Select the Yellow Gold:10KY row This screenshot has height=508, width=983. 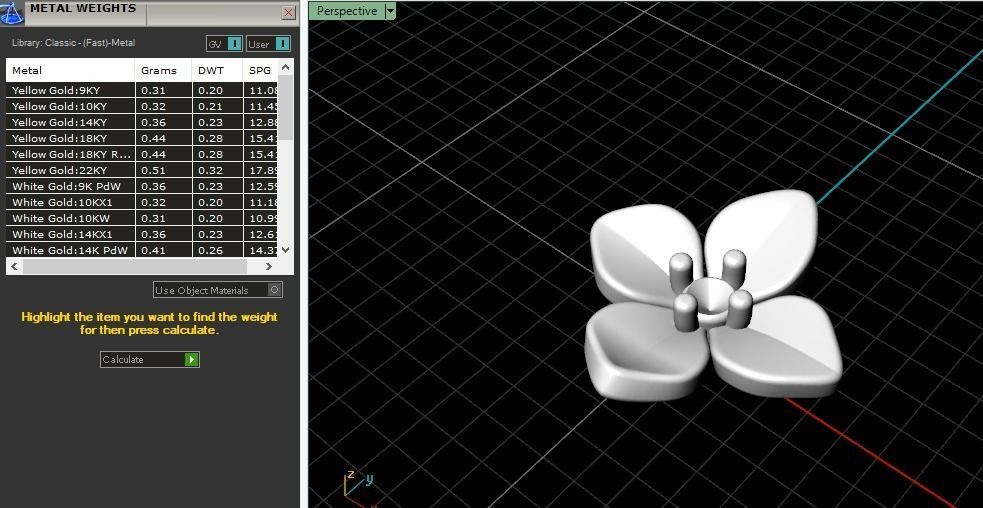tap(142, 106)
